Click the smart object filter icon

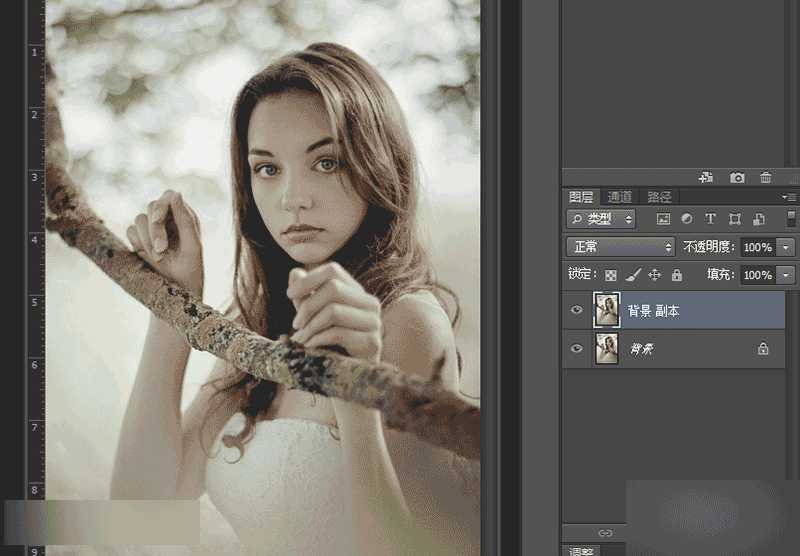click(759, 219)
